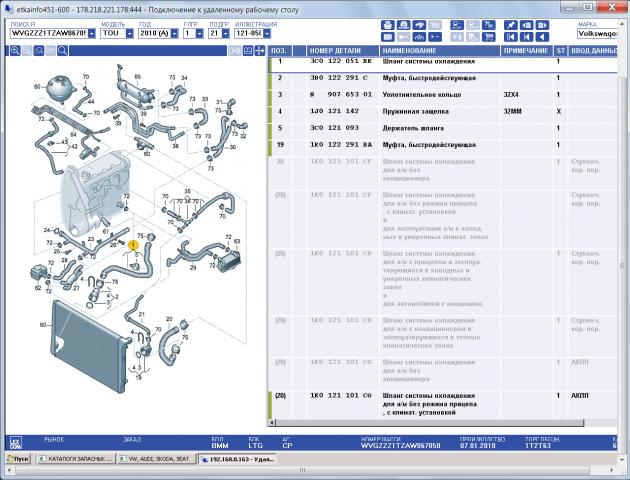Click the arrow-dash icon in the toolbar's lower row

point(435,37)
